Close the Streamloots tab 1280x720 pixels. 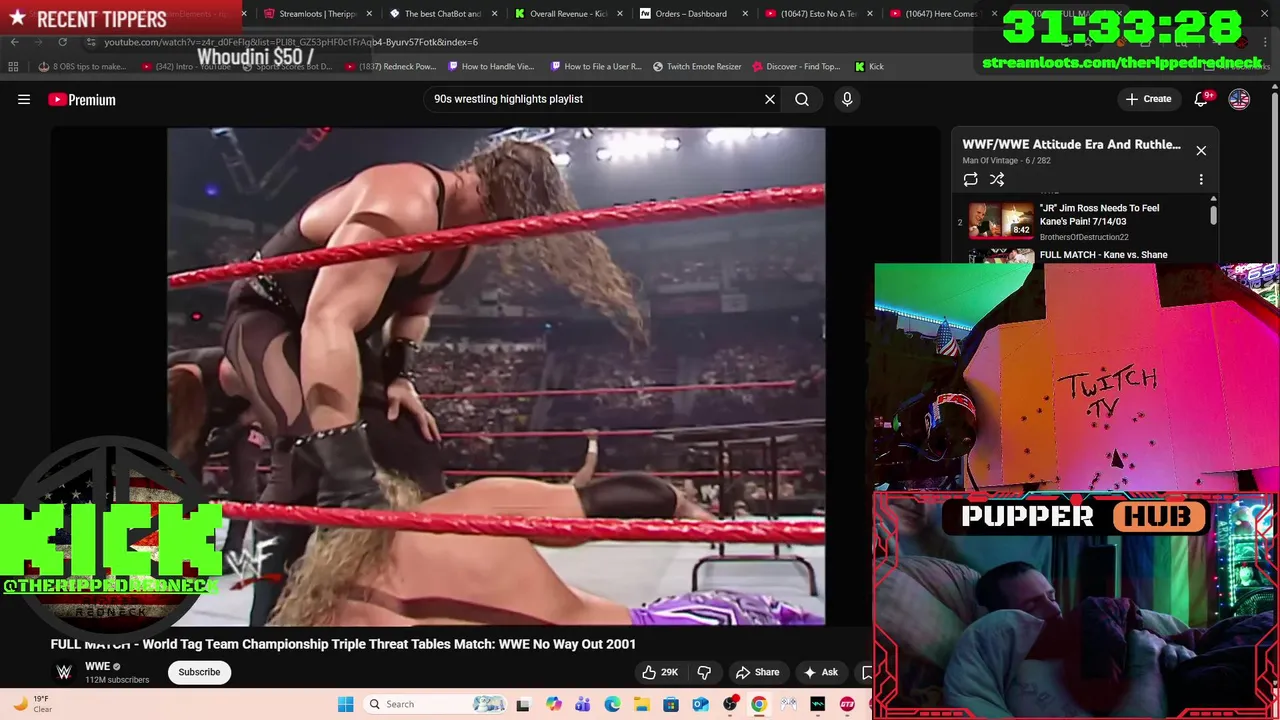(x=369, y=14)
